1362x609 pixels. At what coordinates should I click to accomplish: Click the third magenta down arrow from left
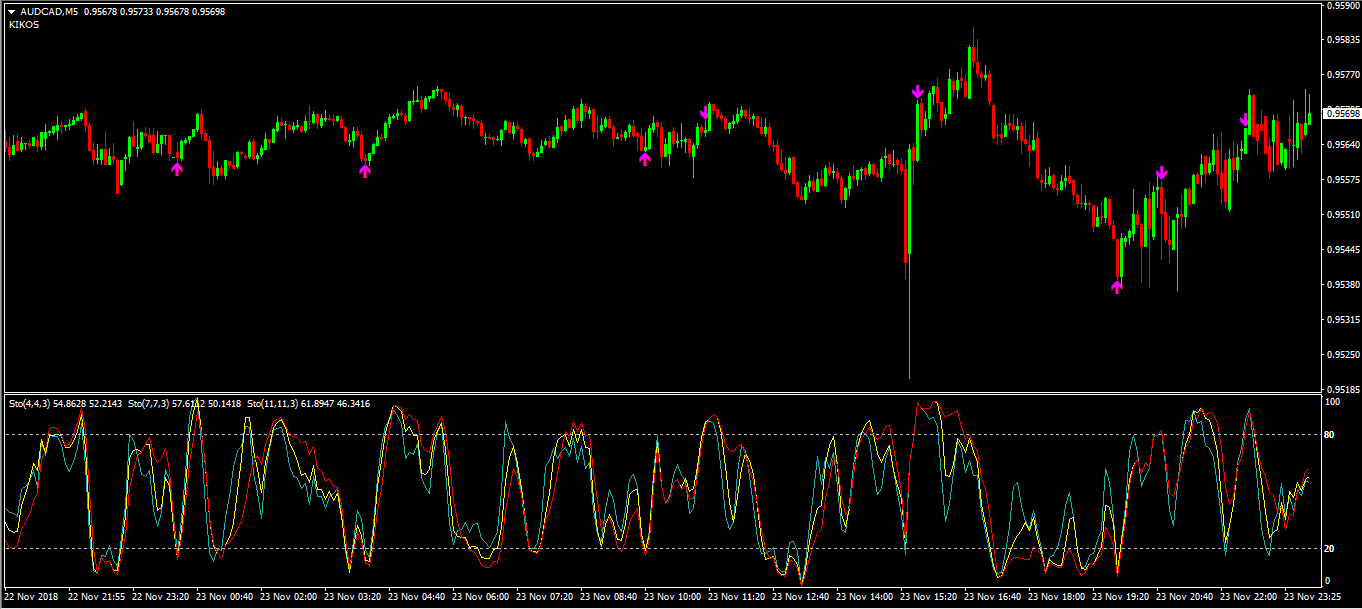point(1161,173)
